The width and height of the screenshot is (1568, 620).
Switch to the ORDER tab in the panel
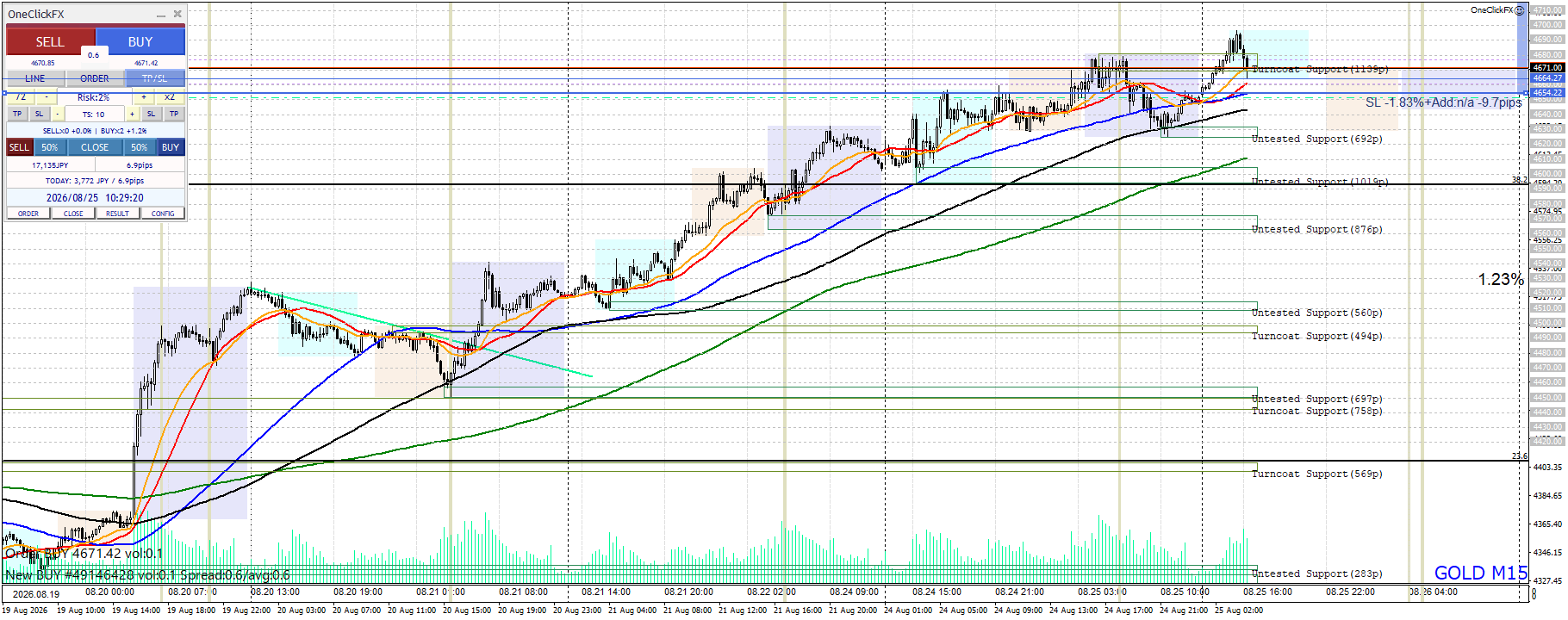[x=95, y=78]
